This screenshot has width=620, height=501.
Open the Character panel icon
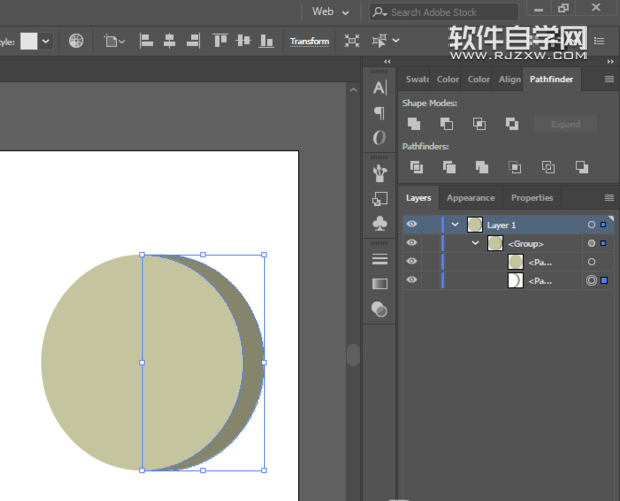pyautogui.click(x=380, y=88)
